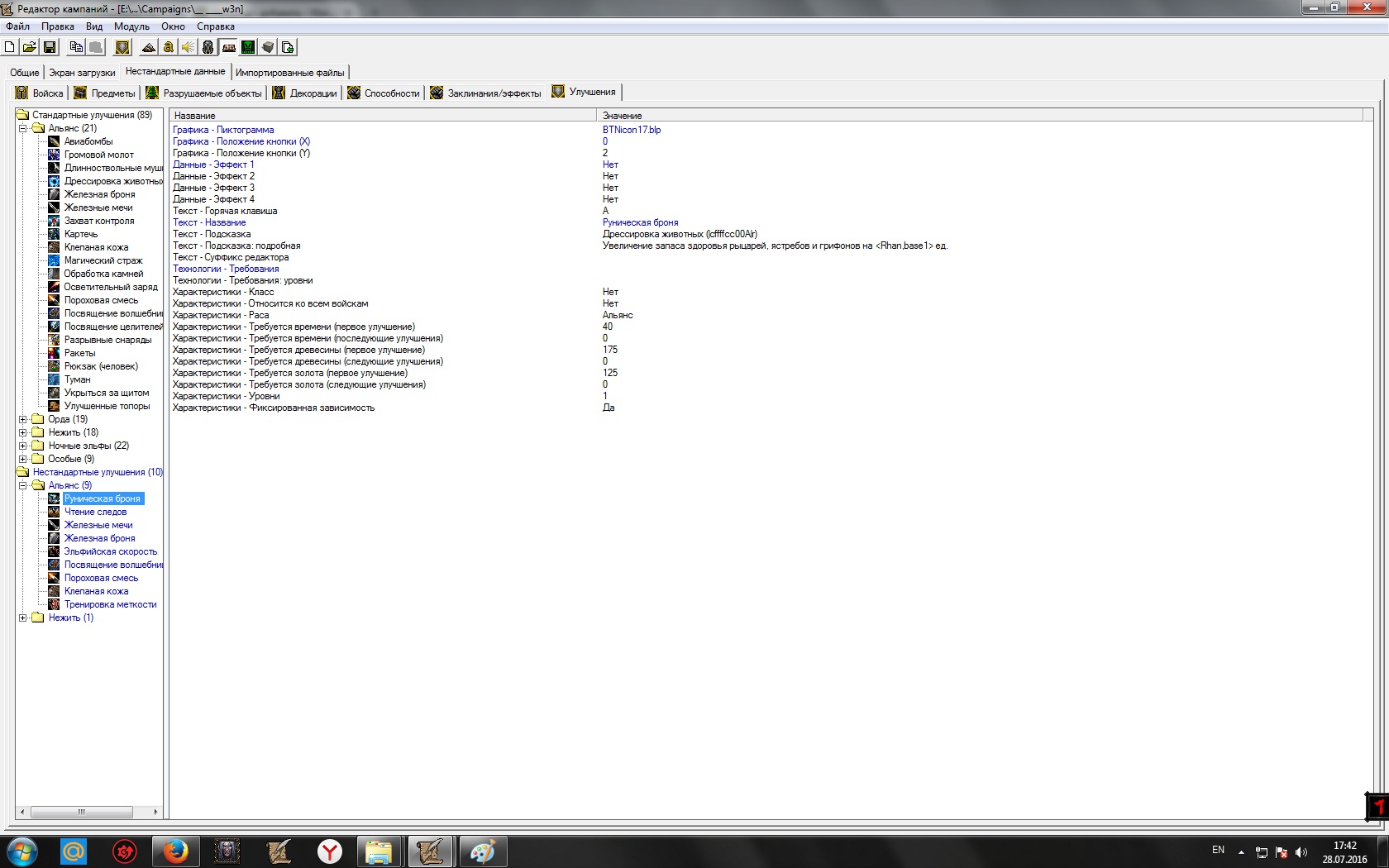Open the Предметы data tab
Screen dimensions: 1389x868
click(105, 93)
